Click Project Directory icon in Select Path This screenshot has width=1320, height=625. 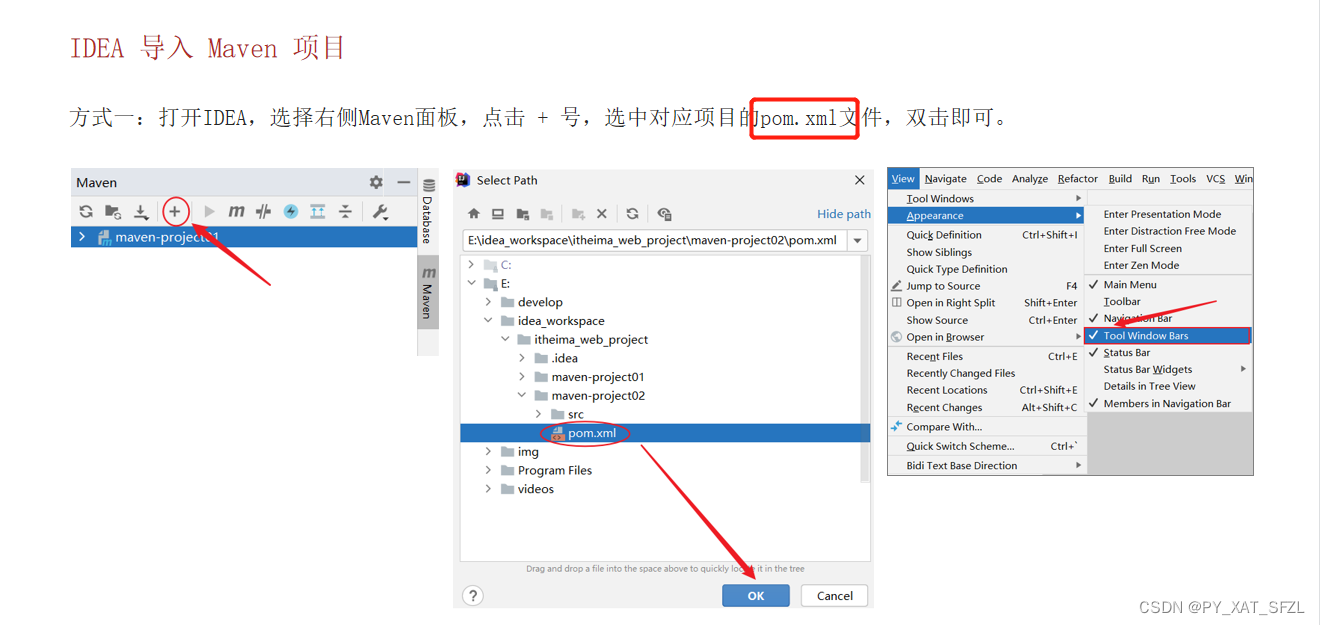[522, 214]
